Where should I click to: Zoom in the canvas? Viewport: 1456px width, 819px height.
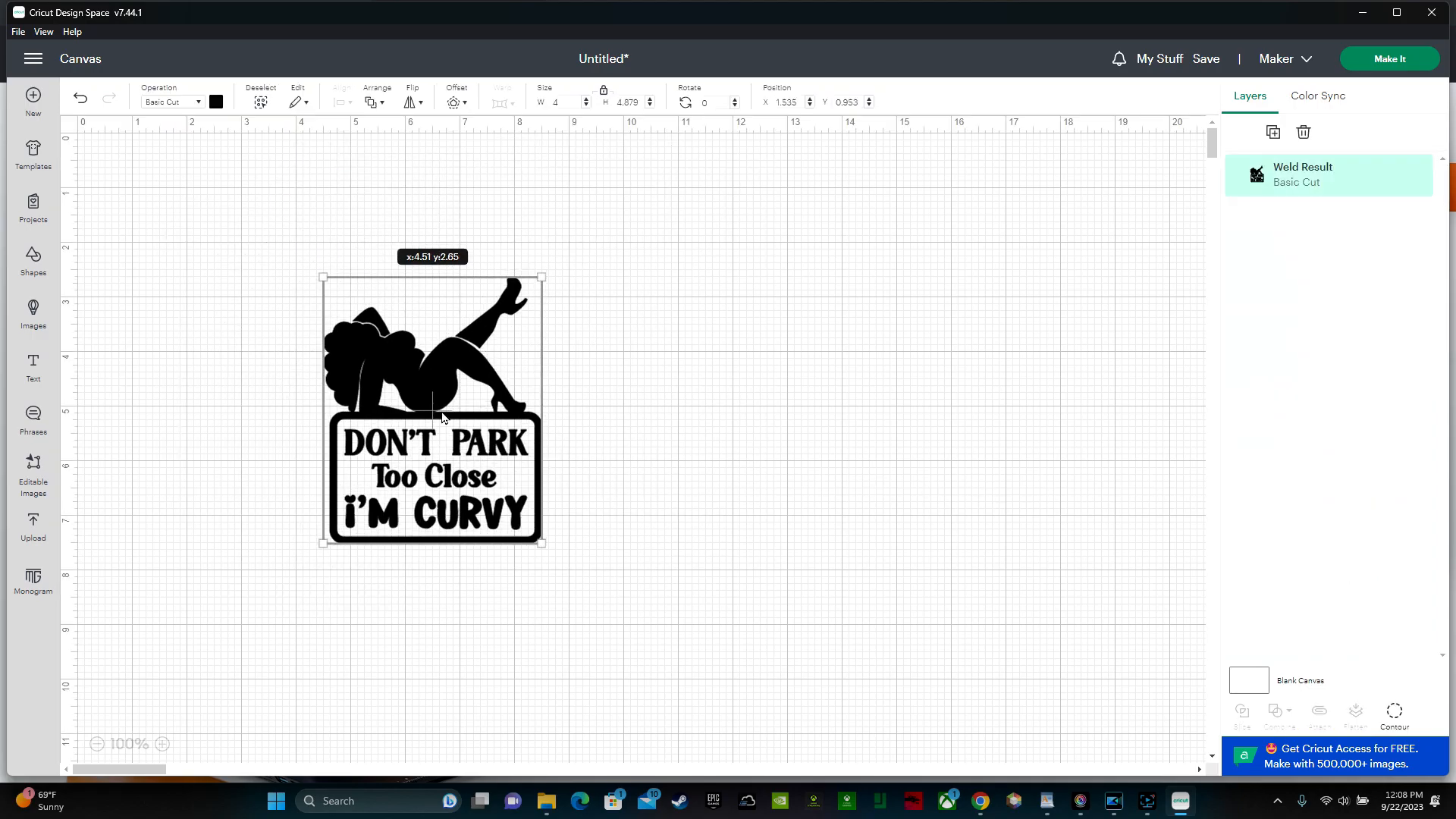[x=162, y=745]
